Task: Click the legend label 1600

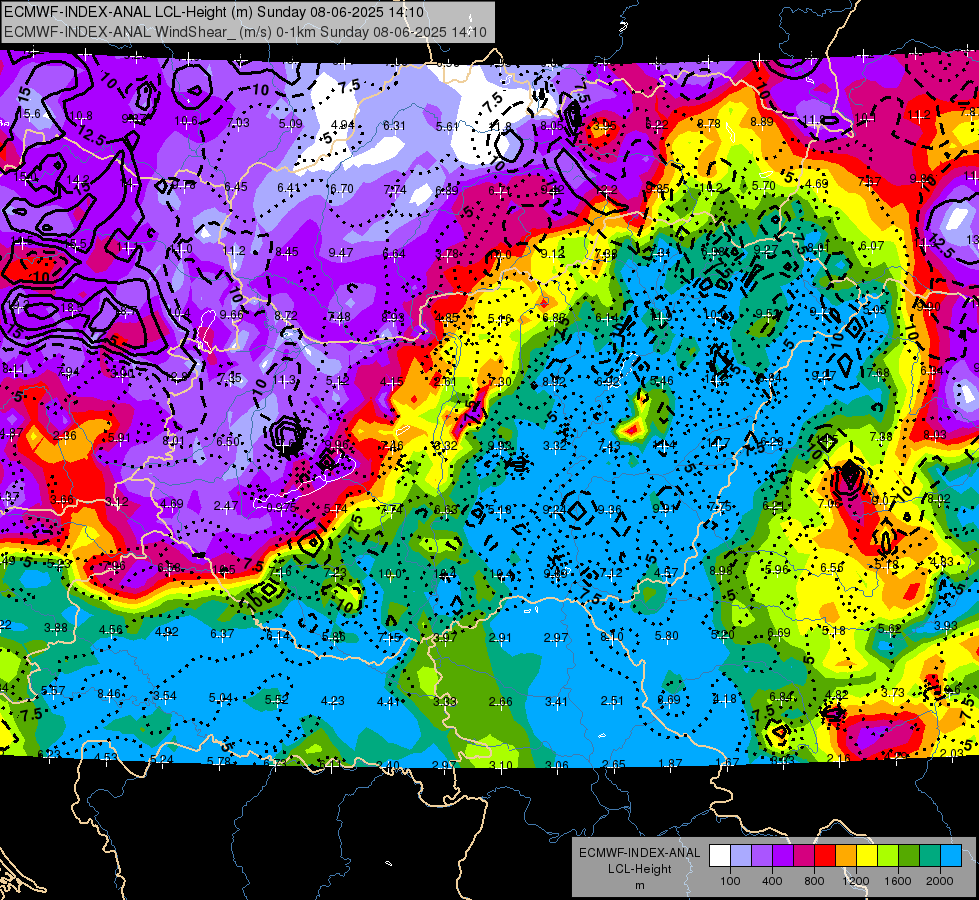Action: (898, 881)
